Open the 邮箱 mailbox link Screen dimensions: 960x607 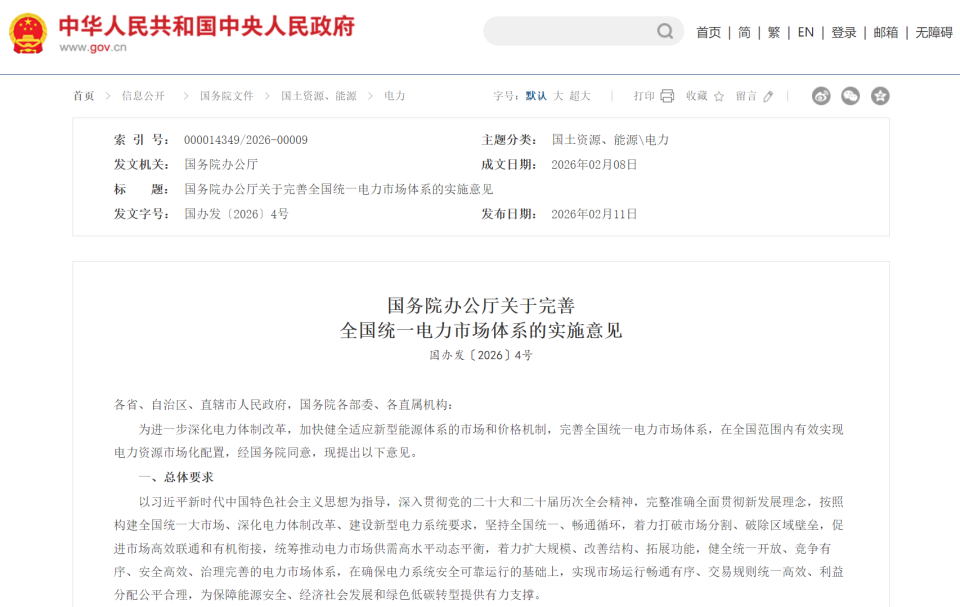point(884,31)
